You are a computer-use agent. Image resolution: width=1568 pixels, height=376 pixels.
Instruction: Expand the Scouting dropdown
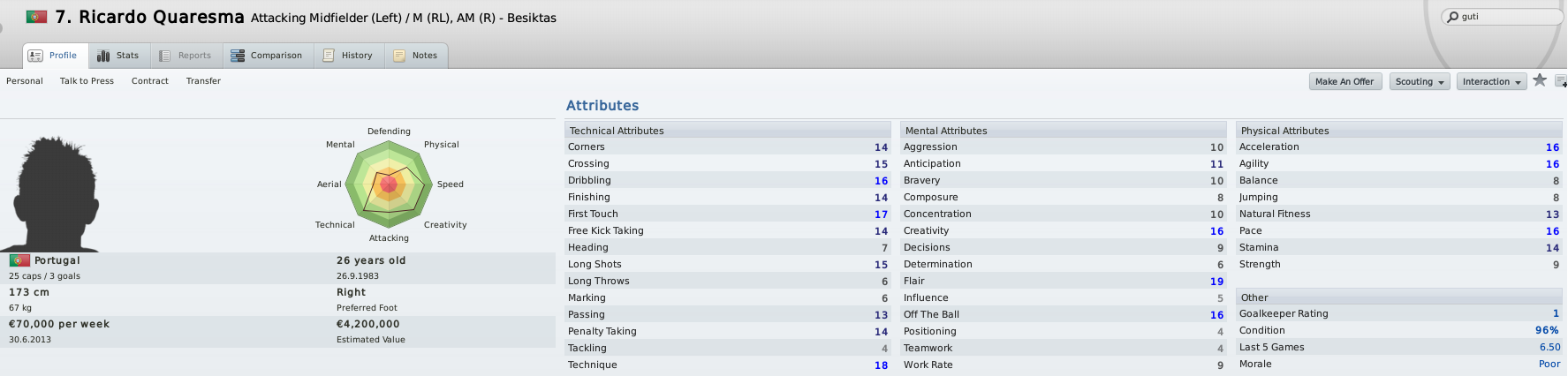coord(1420,82)
